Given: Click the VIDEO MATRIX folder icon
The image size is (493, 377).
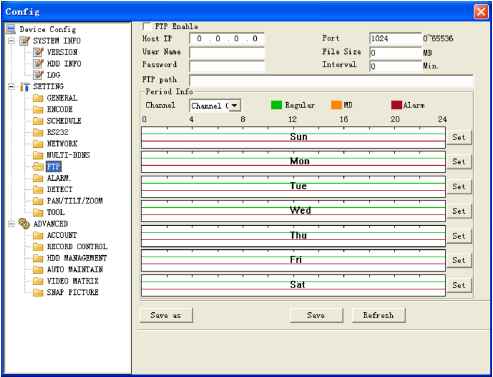Looking at the screenshot, I should coord(38,281).
